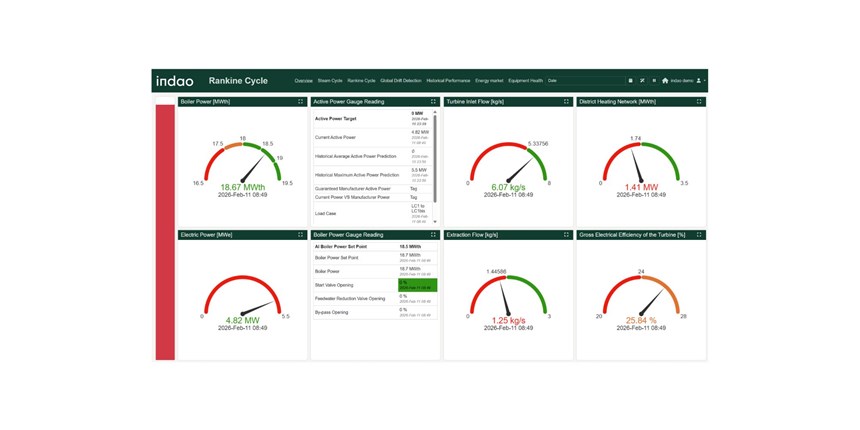Click the Date input field in header

[584, 81]
